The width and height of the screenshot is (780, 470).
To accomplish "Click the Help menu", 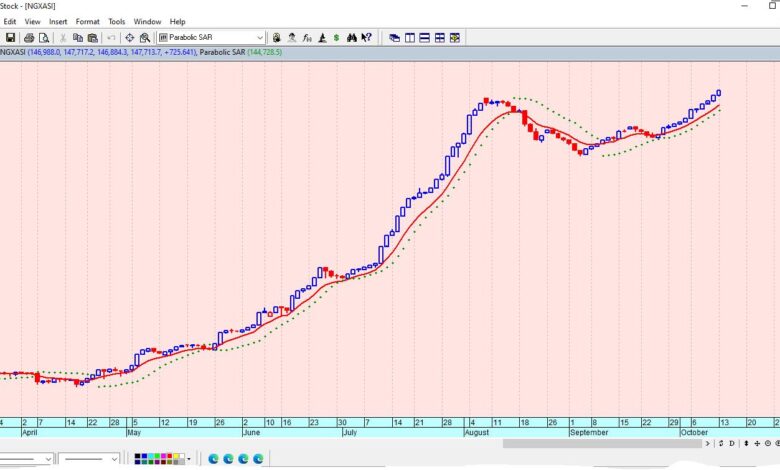I will pyautogui.click(x=177, y=21).
